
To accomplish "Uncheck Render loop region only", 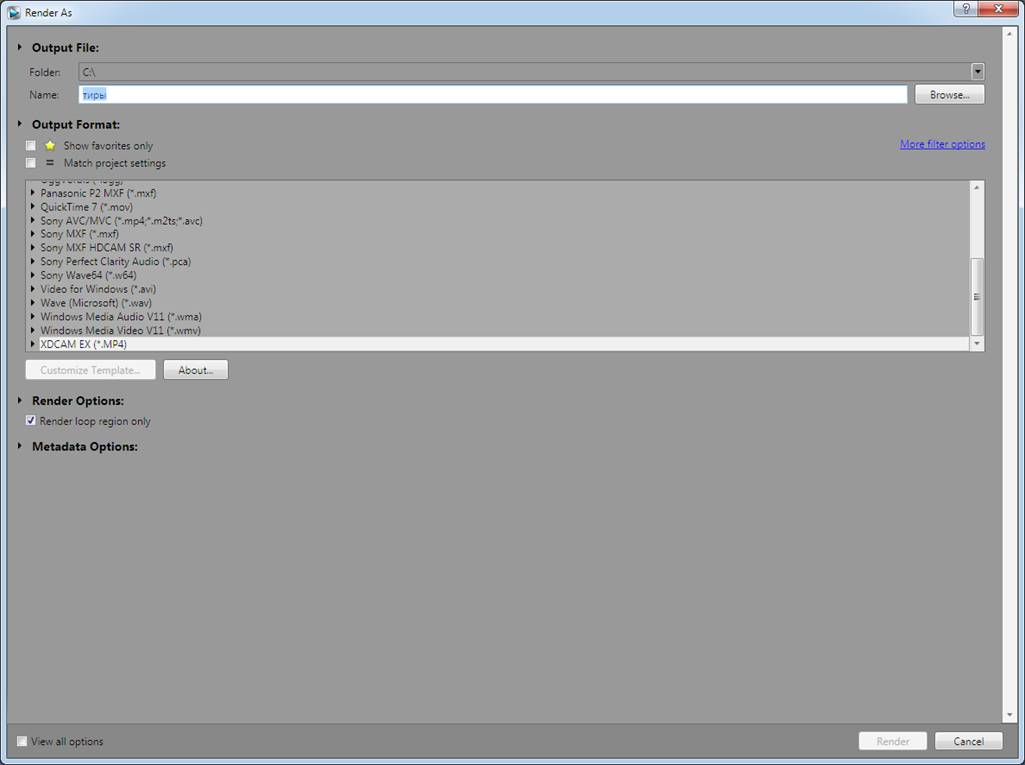I will [31, 420].
